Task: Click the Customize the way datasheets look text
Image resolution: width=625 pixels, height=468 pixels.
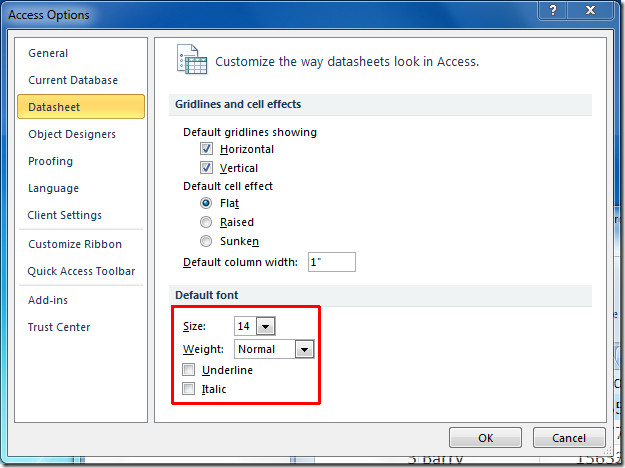Action: [347, 62]
